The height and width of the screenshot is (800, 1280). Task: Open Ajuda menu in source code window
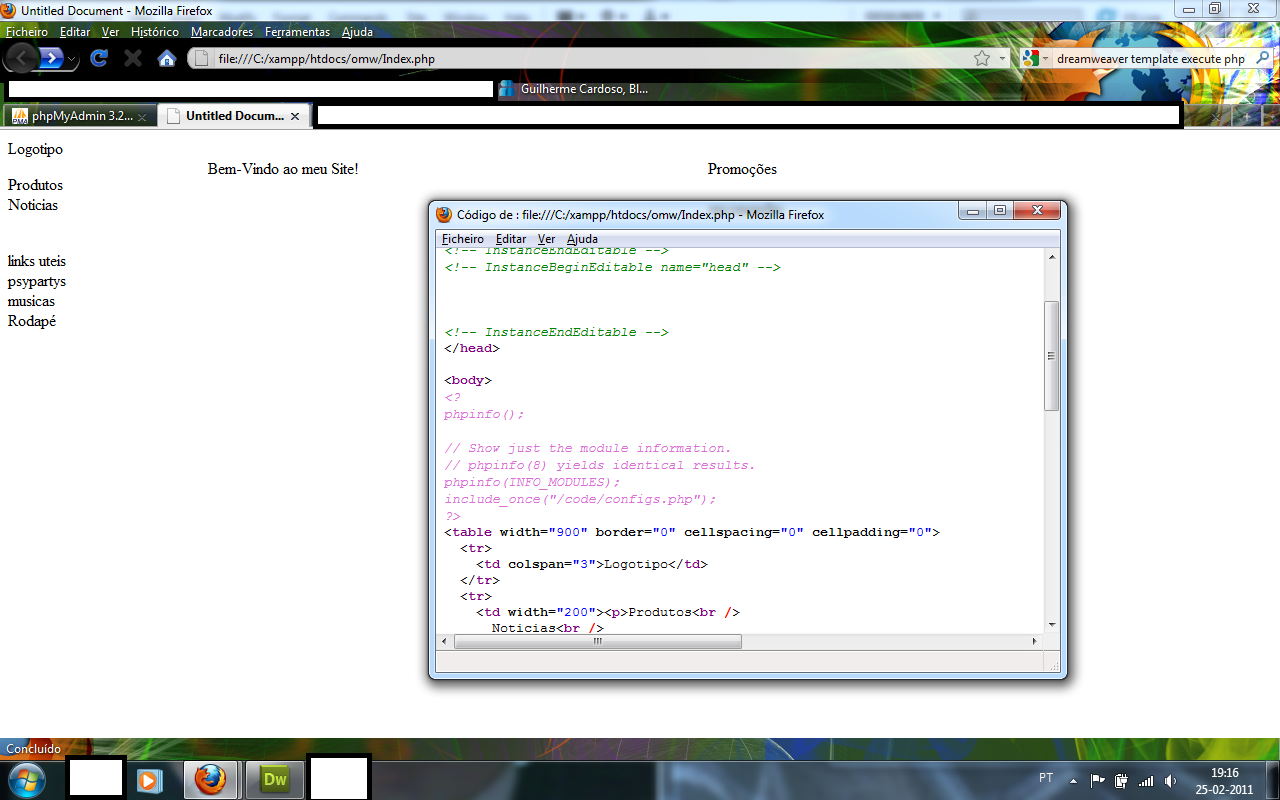tap(582, 239)
